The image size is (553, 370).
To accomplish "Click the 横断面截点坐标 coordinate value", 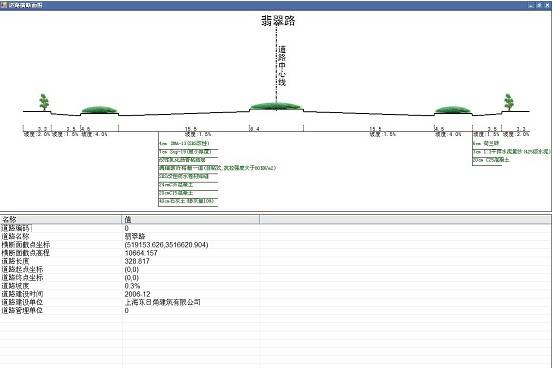I will 166,245.
